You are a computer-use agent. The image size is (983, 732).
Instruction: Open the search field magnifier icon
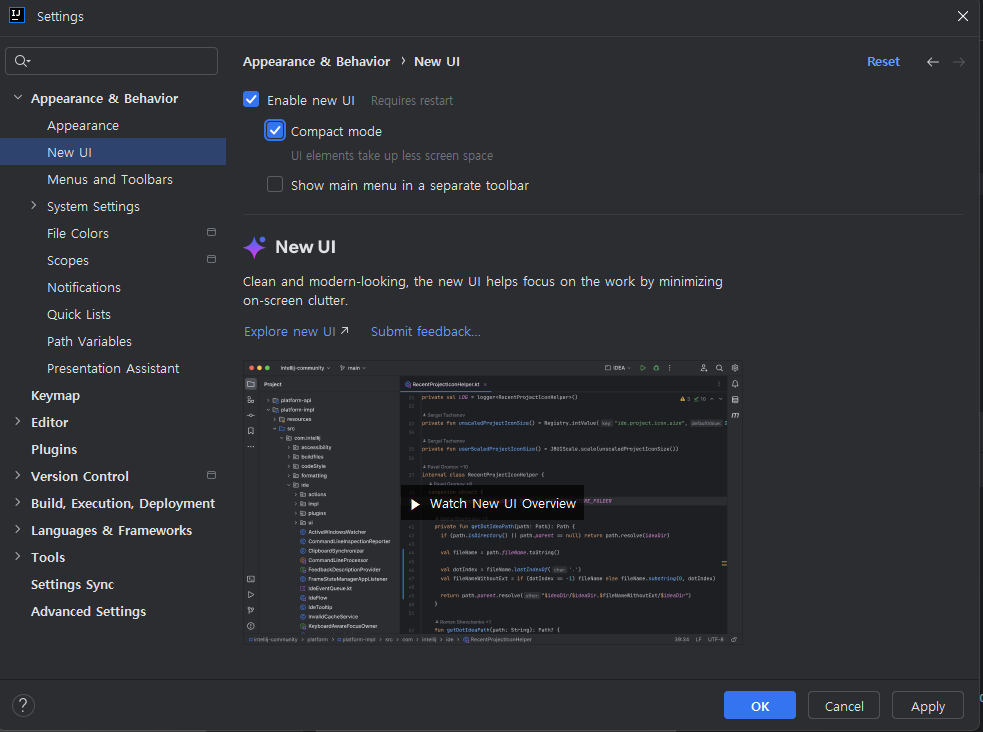pos(22,61)
